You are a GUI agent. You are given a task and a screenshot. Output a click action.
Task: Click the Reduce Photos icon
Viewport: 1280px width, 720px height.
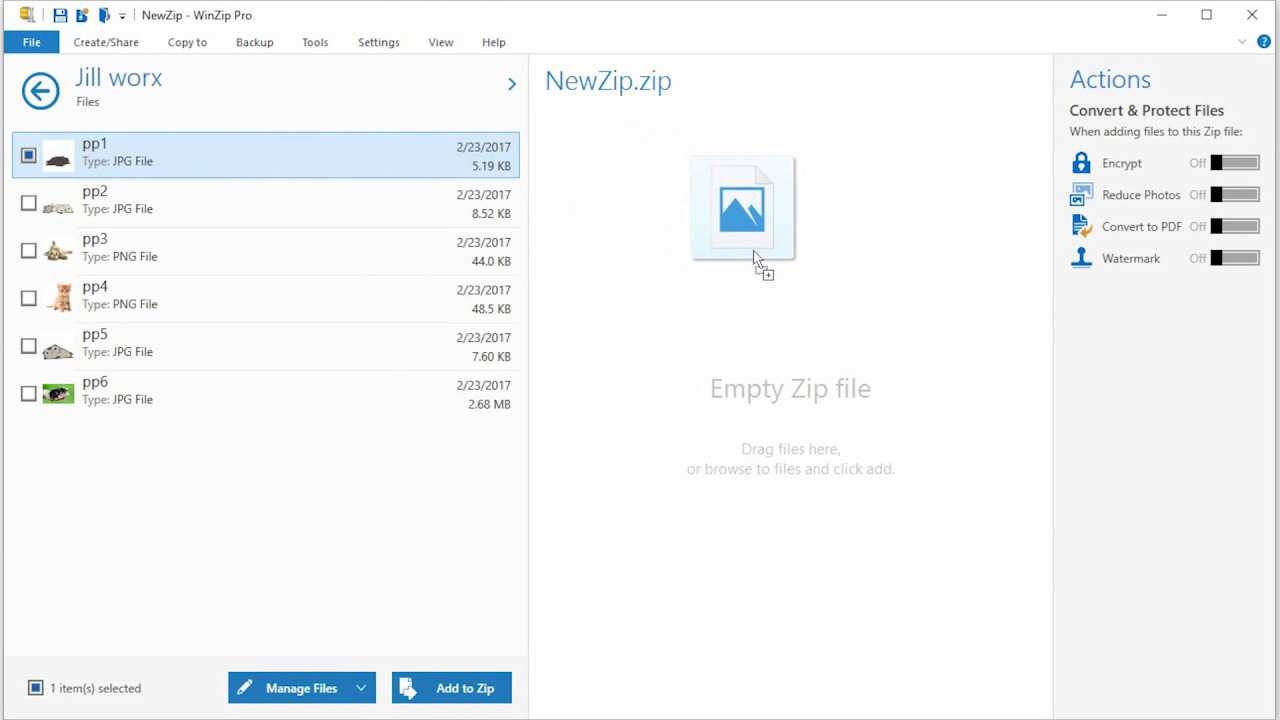pyautogui.click(x=1081, y=194)
